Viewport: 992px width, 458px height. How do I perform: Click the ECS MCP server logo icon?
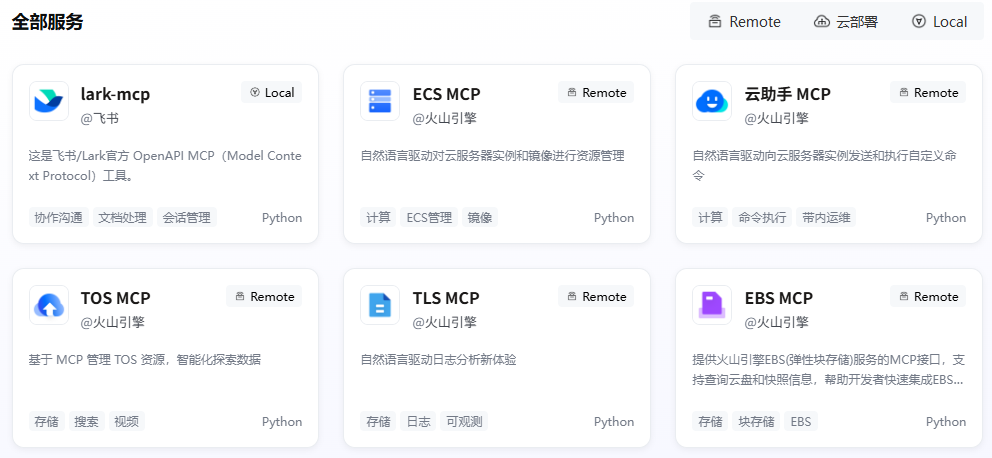coord(380,101)
